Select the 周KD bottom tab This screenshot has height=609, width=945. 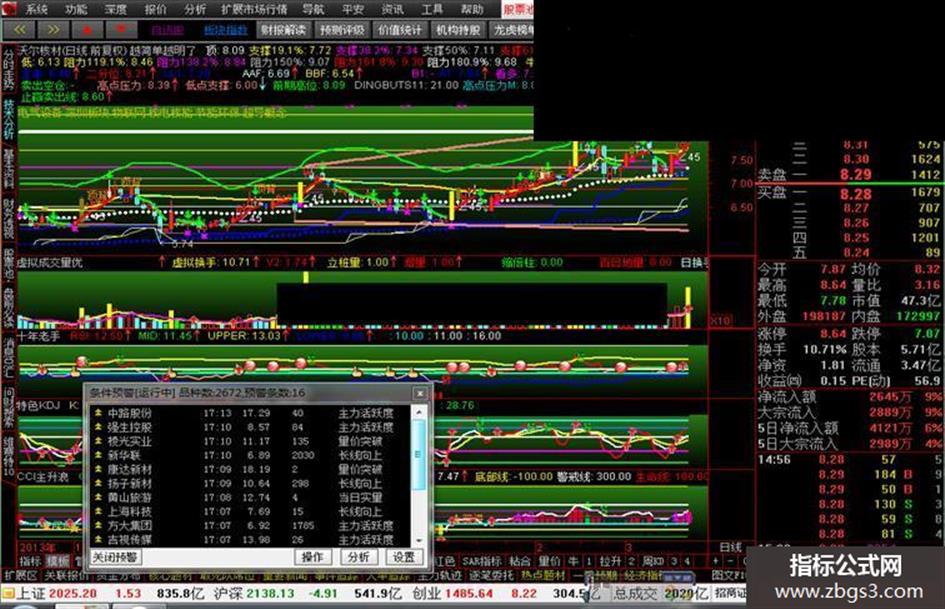pos(653,561)
